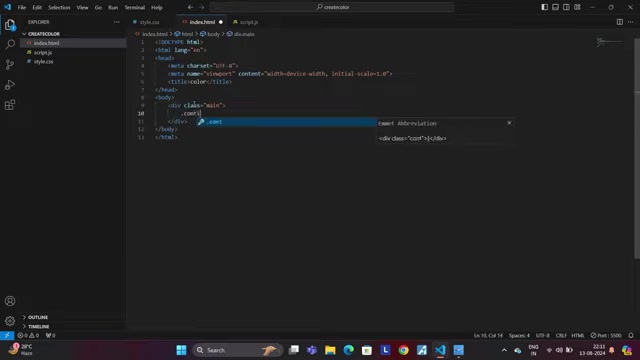The width and height of the screenshot is (640, 360).
Task: Open the Source Control view
Action: click(10, 64)
